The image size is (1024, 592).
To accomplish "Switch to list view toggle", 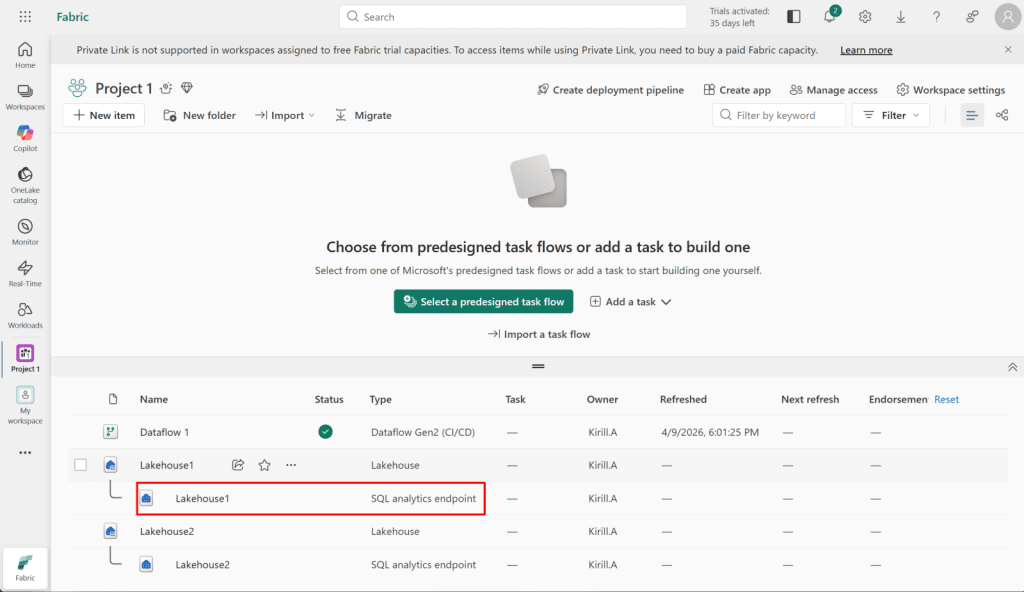I will pyautogui.click(x=971, y=116).
